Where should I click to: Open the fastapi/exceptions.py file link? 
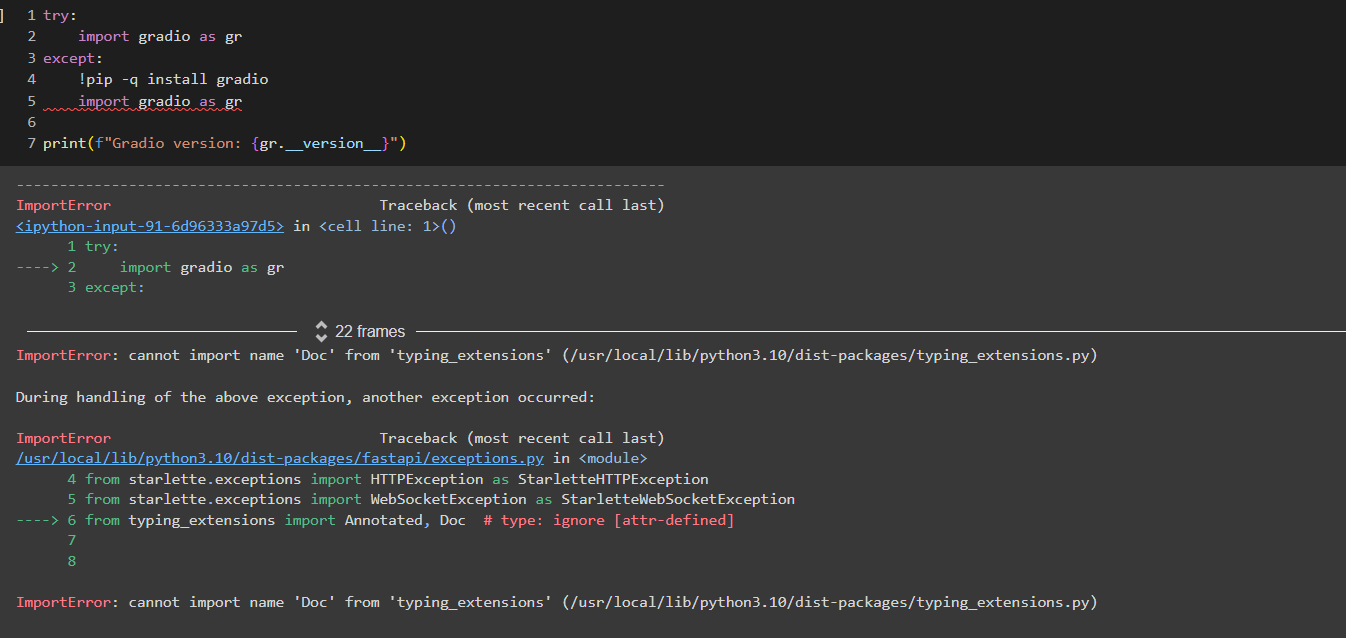pyautogui.click(x=280, y=458)
